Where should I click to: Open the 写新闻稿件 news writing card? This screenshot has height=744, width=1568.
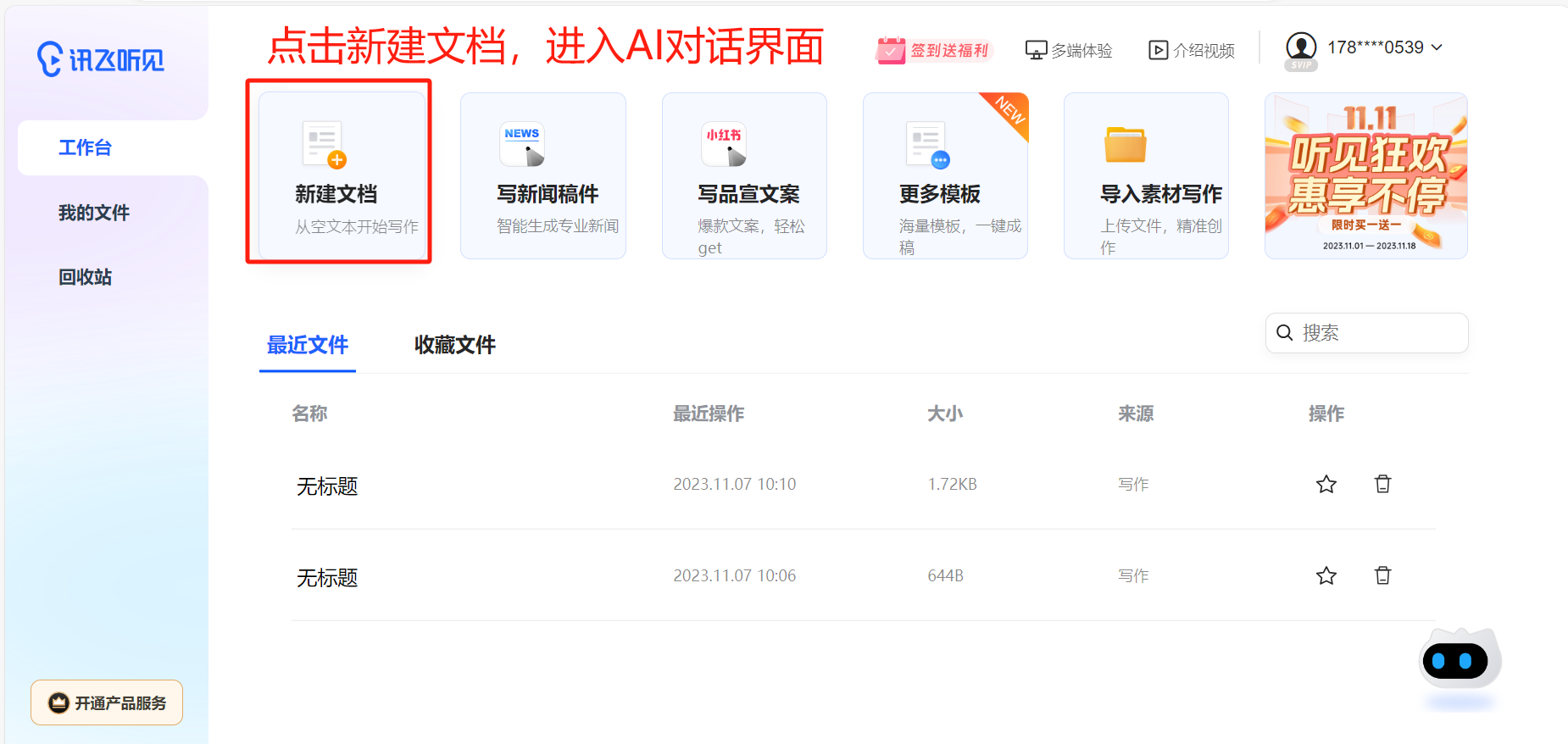(x=542, y=175)
